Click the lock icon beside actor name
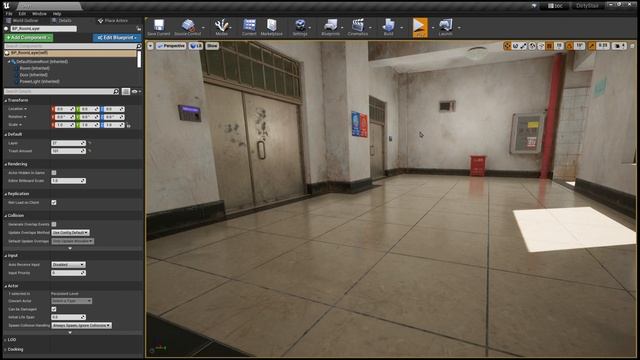This screenshot has width=640, height=360. [x=139, y=29]
